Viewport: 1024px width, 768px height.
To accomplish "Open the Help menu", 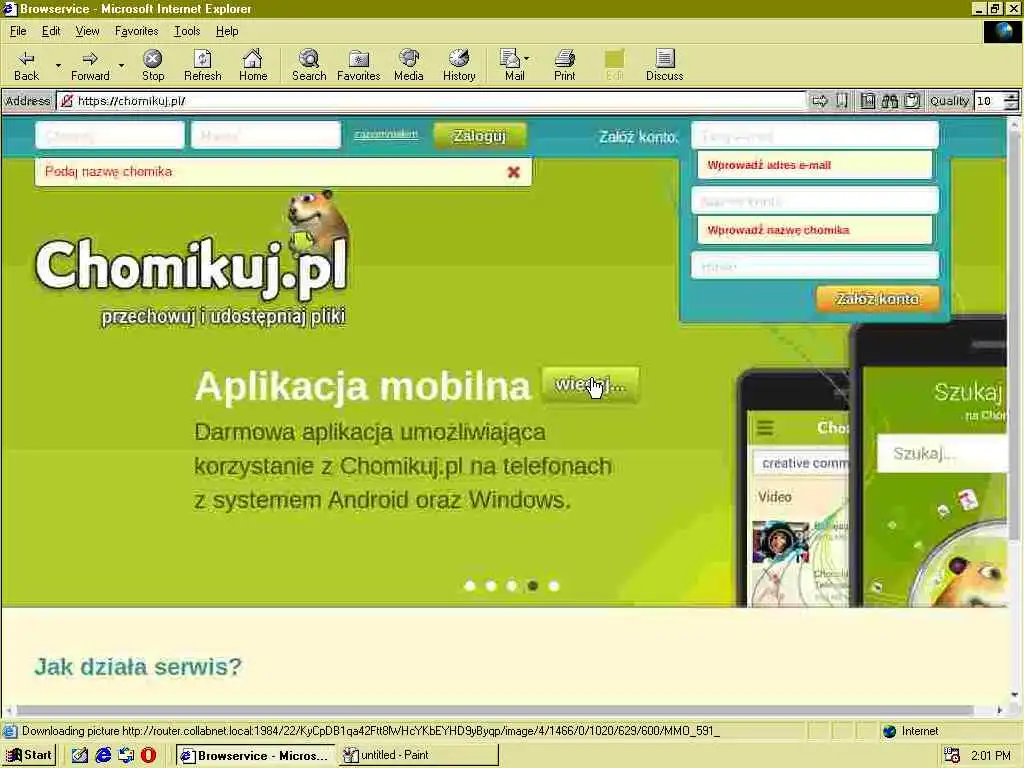I will [227, 31].
